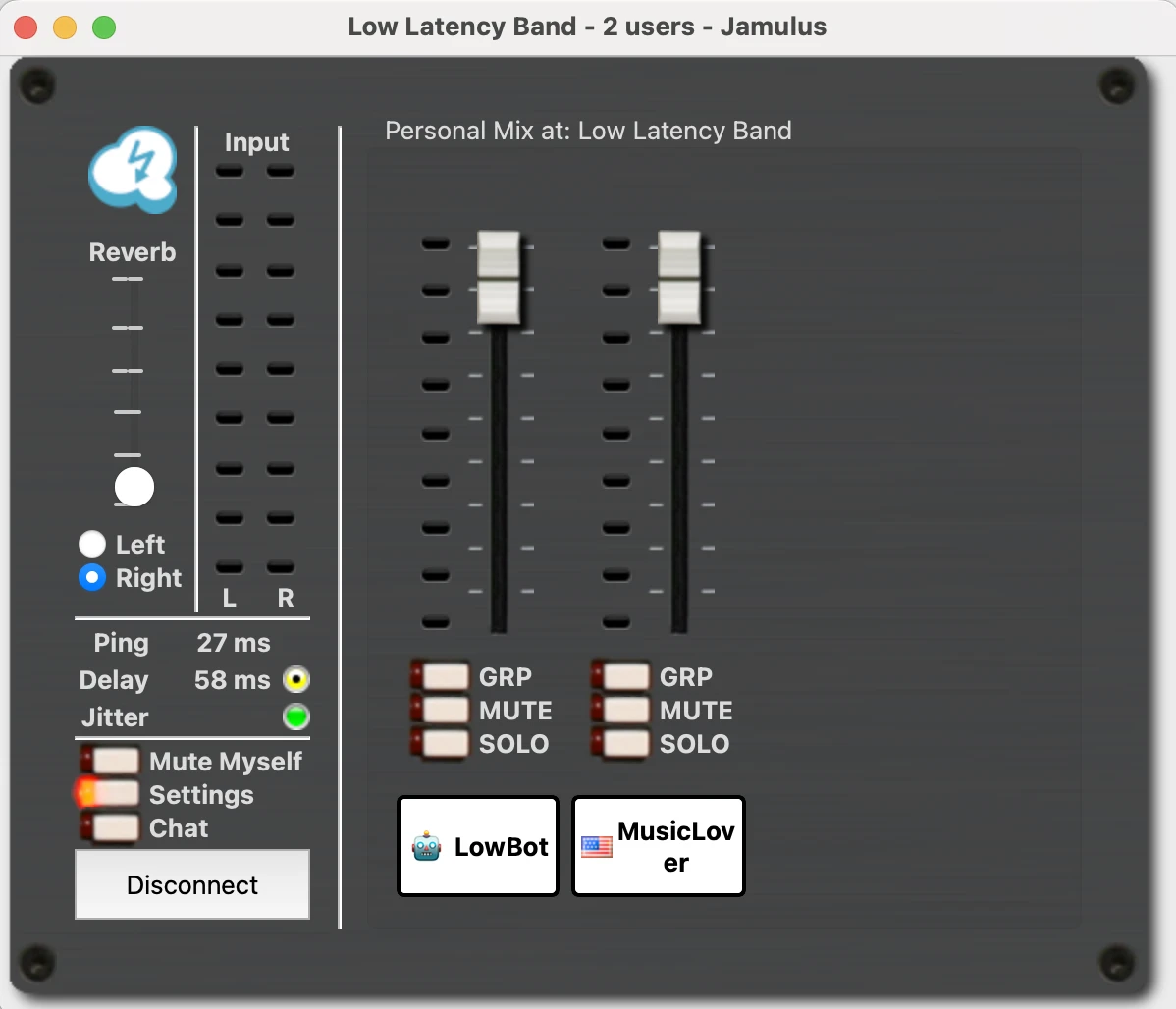The width and height of the screenshot is (1176, 1009).
Task: Click the robot icon on LowBot tag
Action: [x=427, y=846]
